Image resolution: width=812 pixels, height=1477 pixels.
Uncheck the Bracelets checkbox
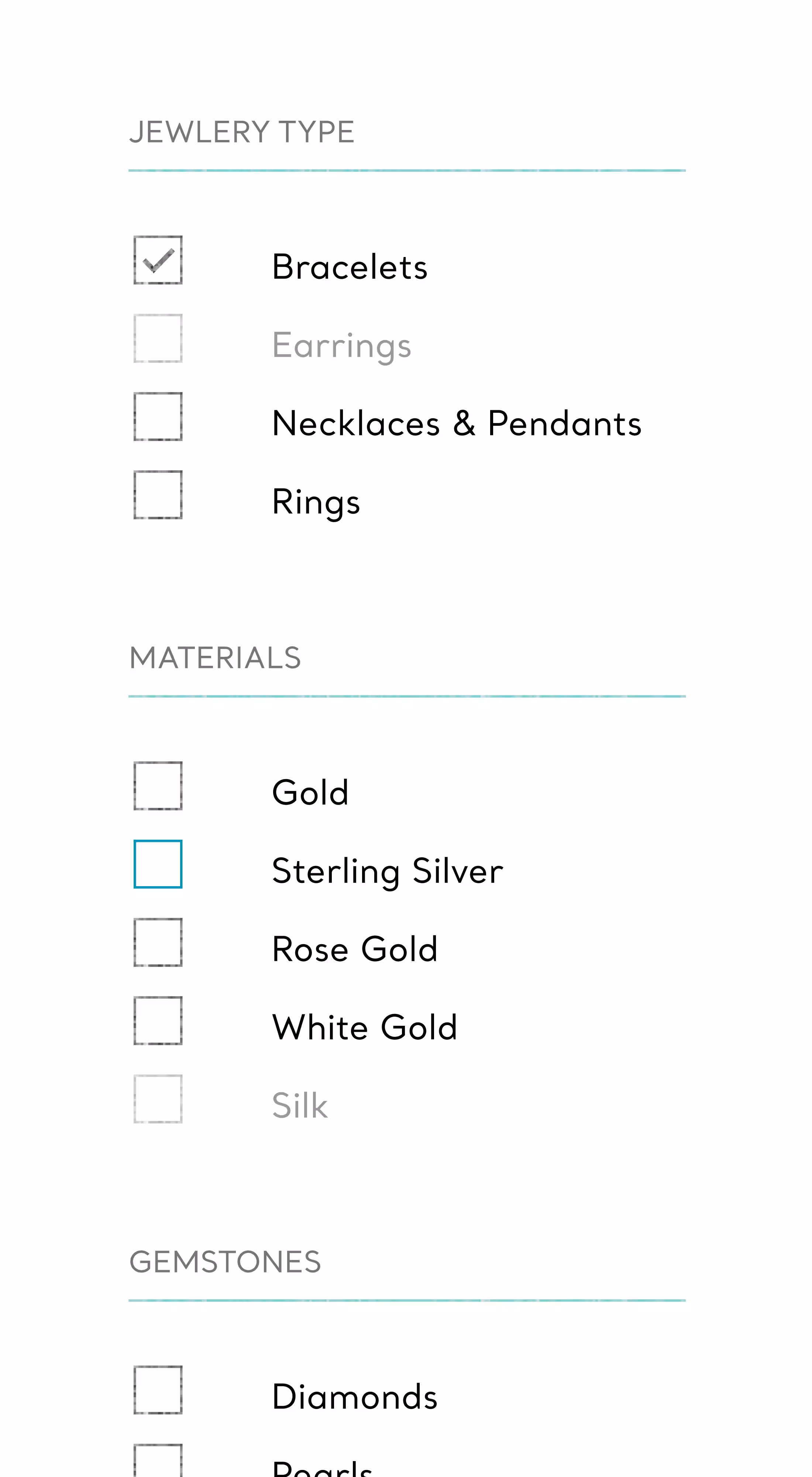158,260
